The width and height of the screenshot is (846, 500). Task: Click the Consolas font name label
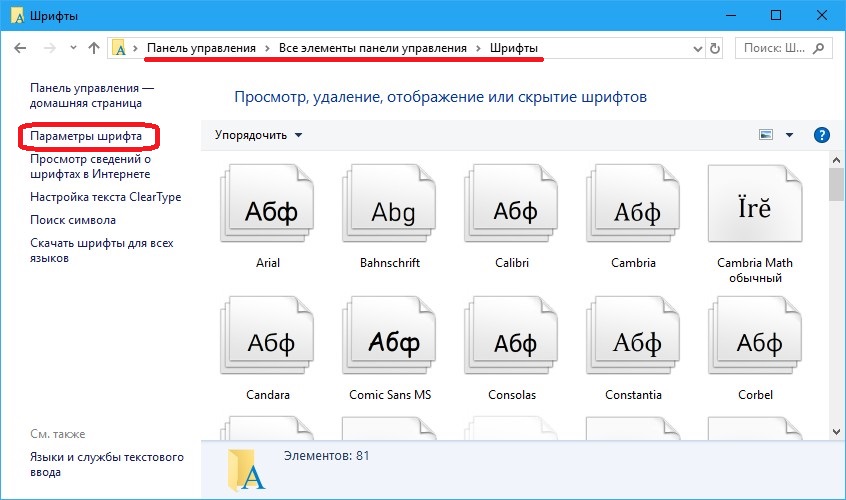click(511, 395)
